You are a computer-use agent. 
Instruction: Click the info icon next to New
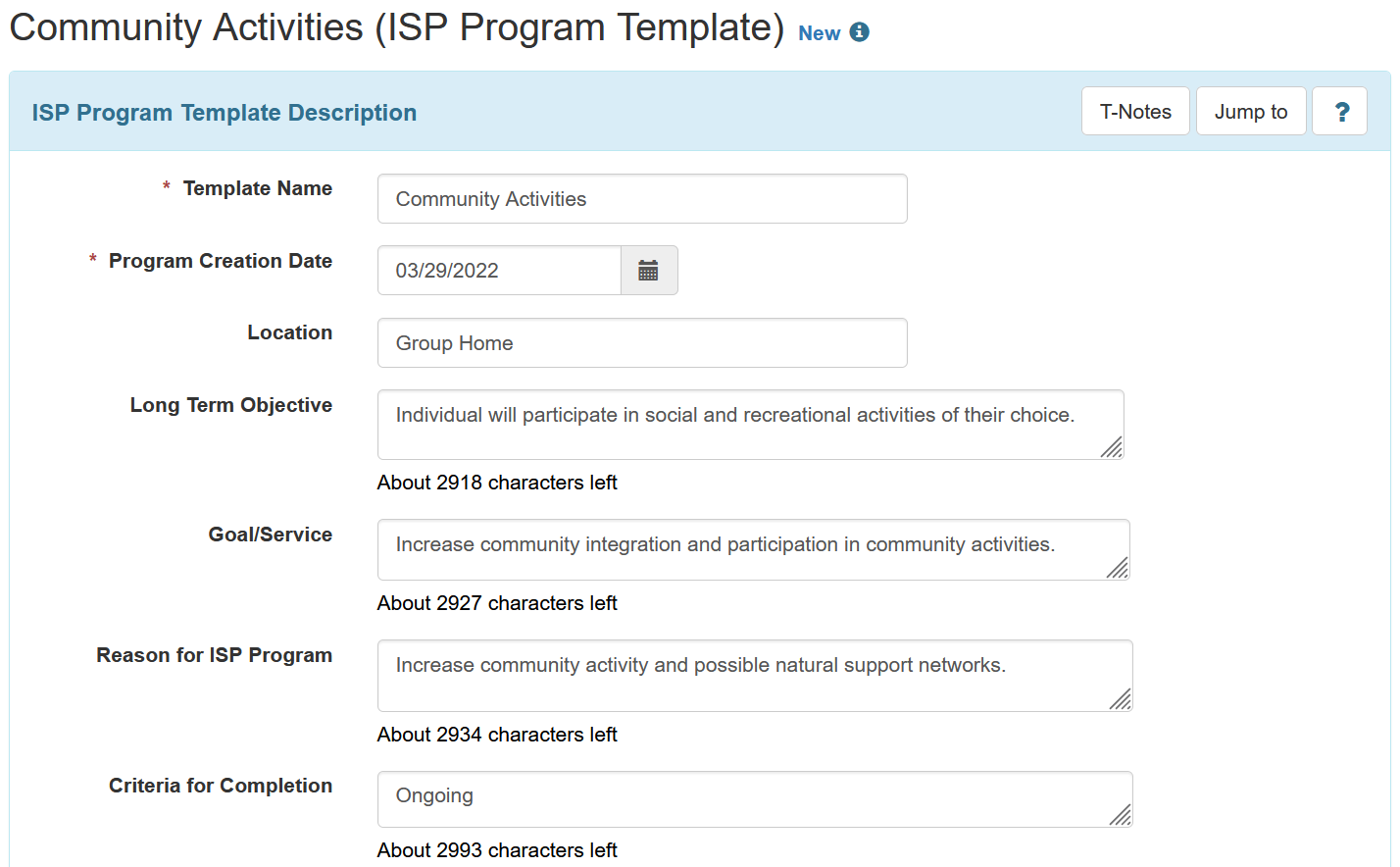(860, 32)
